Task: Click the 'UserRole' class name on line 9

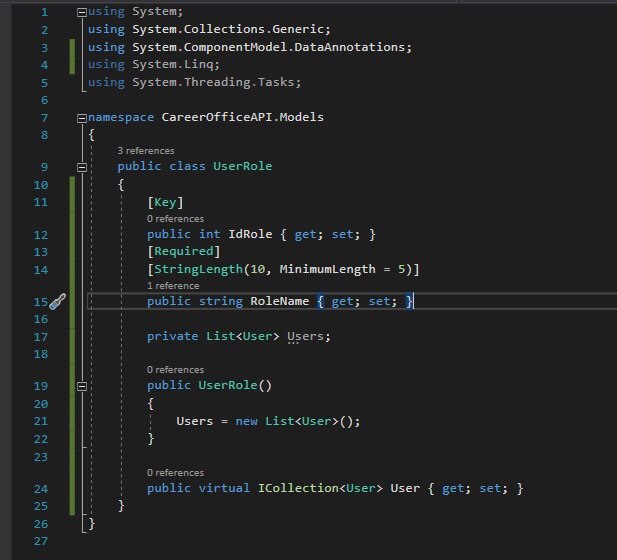Action: 242,166
